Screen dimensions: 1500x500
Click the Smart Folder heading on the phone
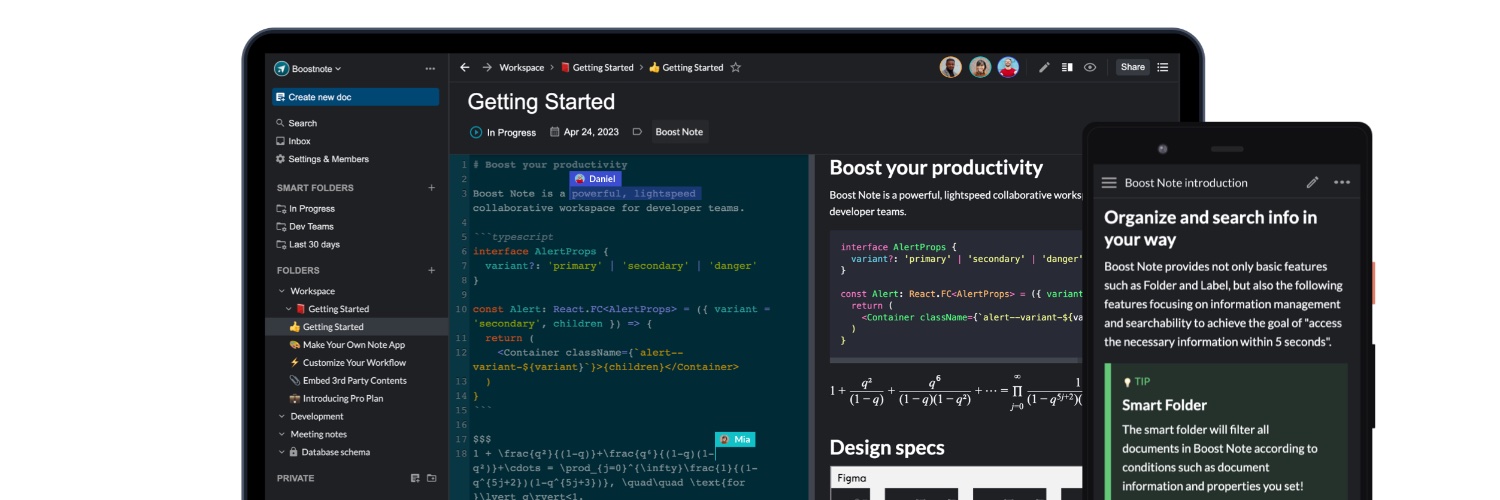[1164, 405]
